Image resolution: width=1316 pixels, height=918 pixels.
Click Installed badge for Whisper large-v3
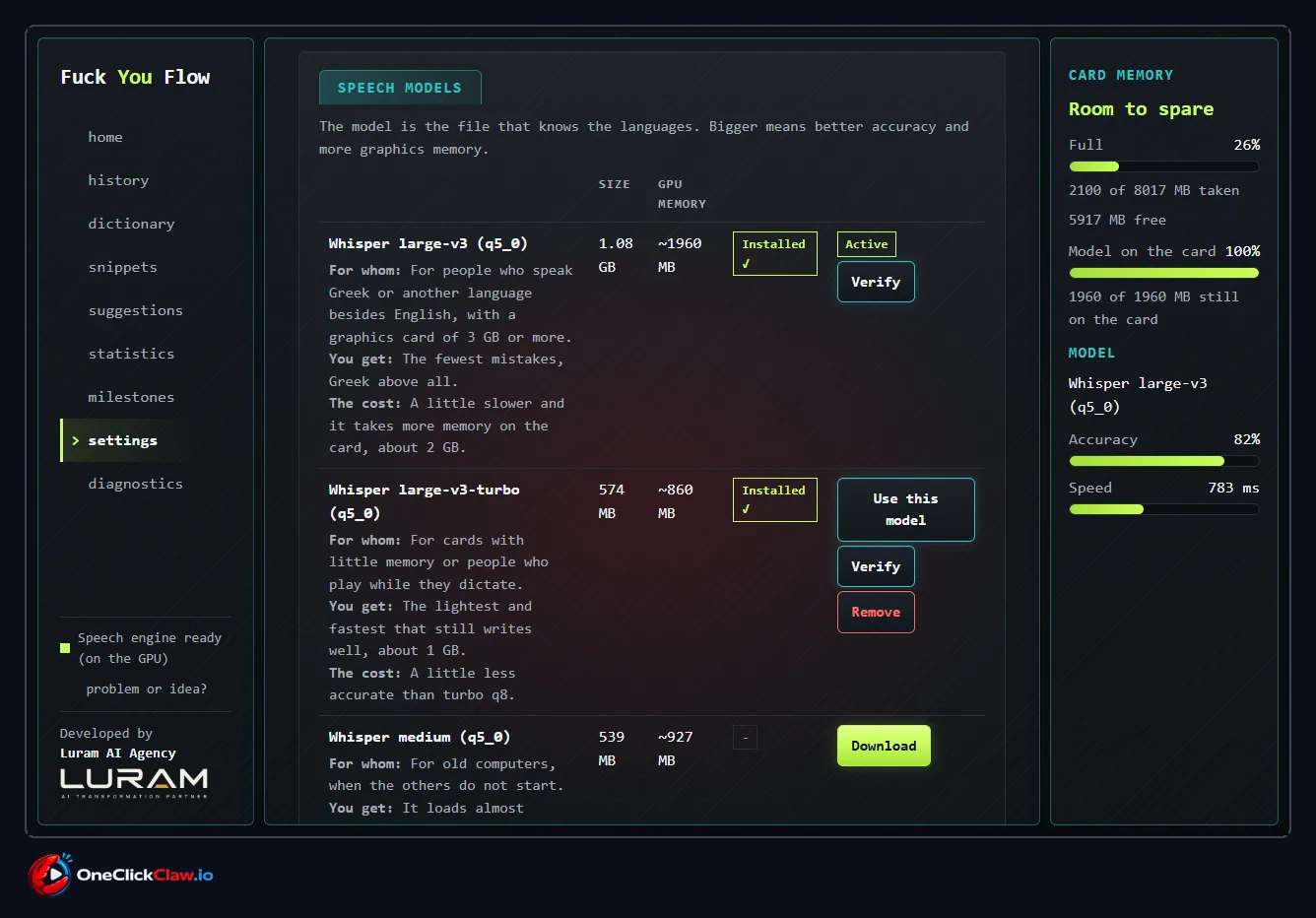click(774, 253)
